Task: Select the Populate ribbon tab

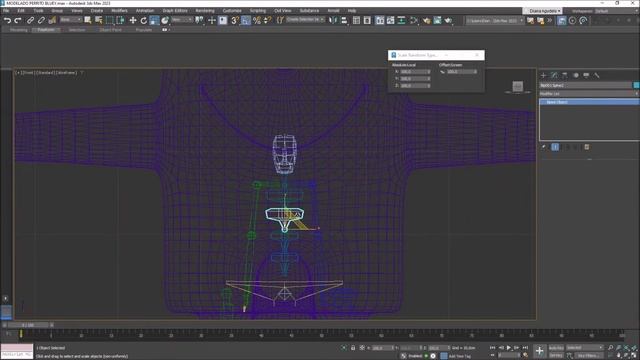Action: pyautogui.click(x=144, y=30)
